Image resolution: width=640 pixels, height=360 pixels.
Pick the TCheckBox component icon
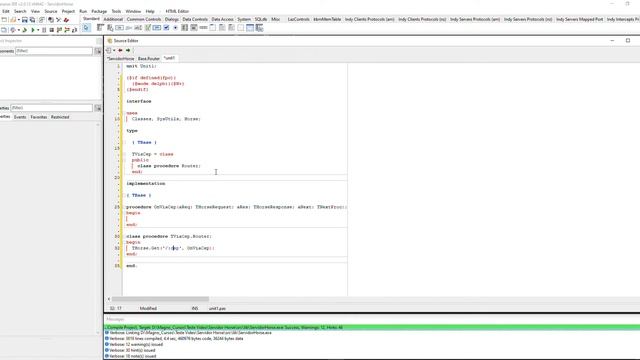tap(166, 28)
